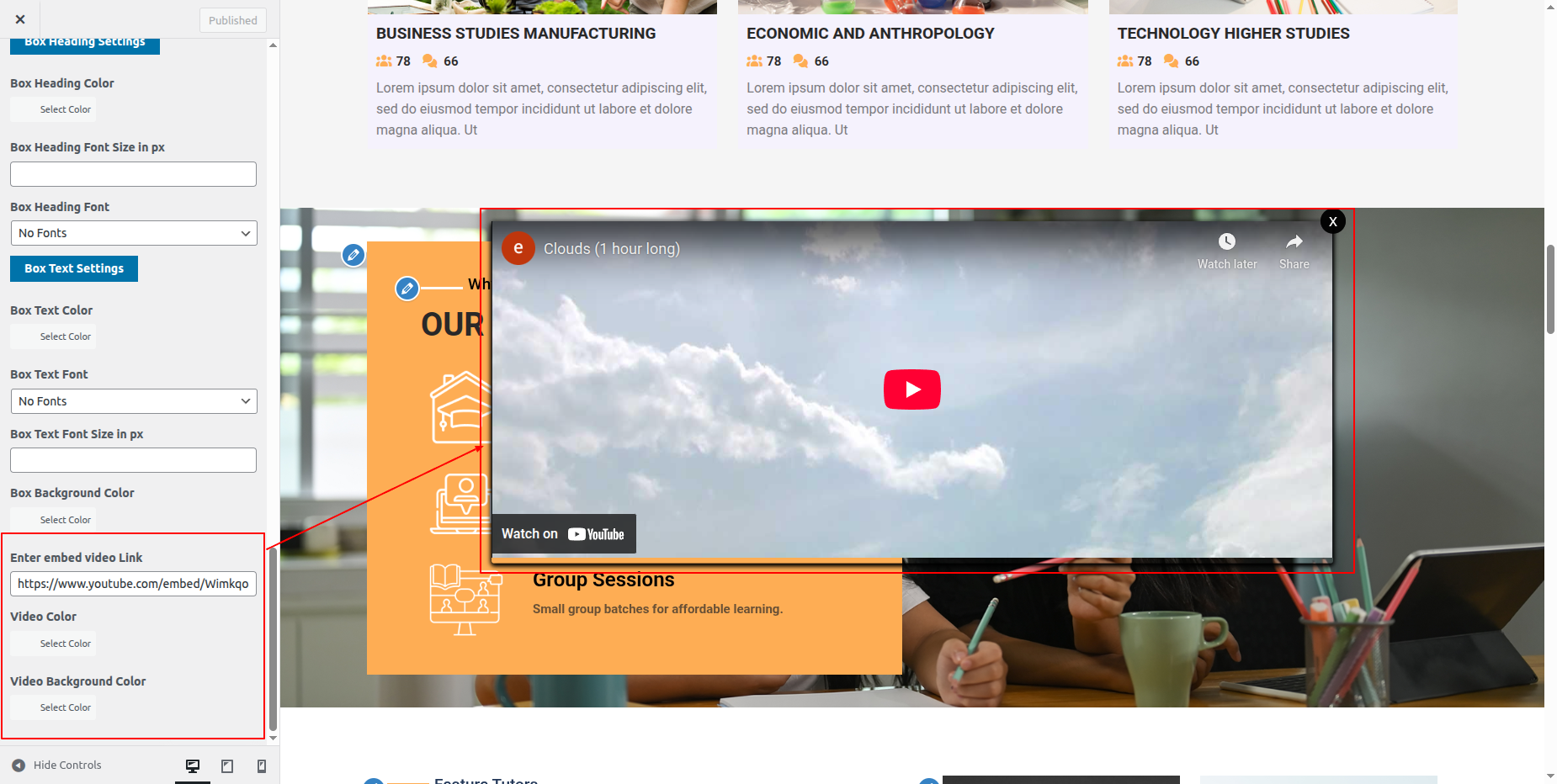Screen dimensions: 1557x784
Task: Click the edit pencil at orange box corner
Action: coord(353,255)
